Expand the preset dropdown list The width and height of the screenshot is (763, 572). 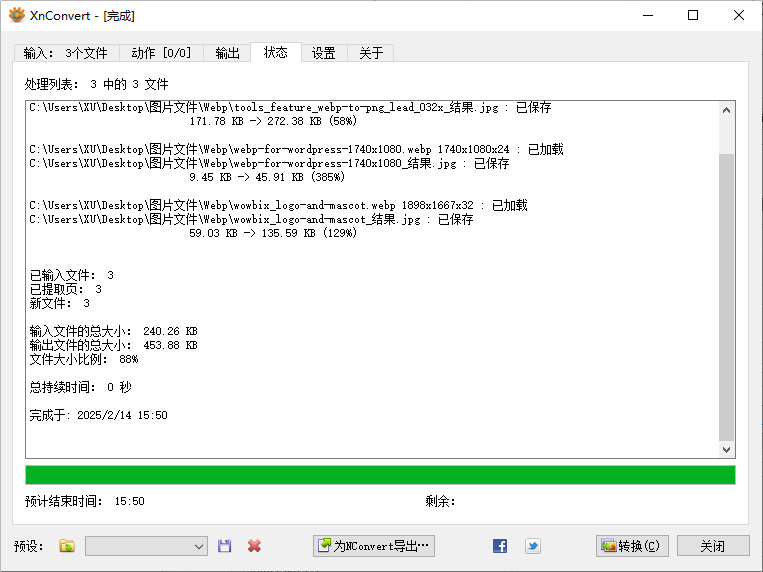pyautogui.click(x=198, y=546)
